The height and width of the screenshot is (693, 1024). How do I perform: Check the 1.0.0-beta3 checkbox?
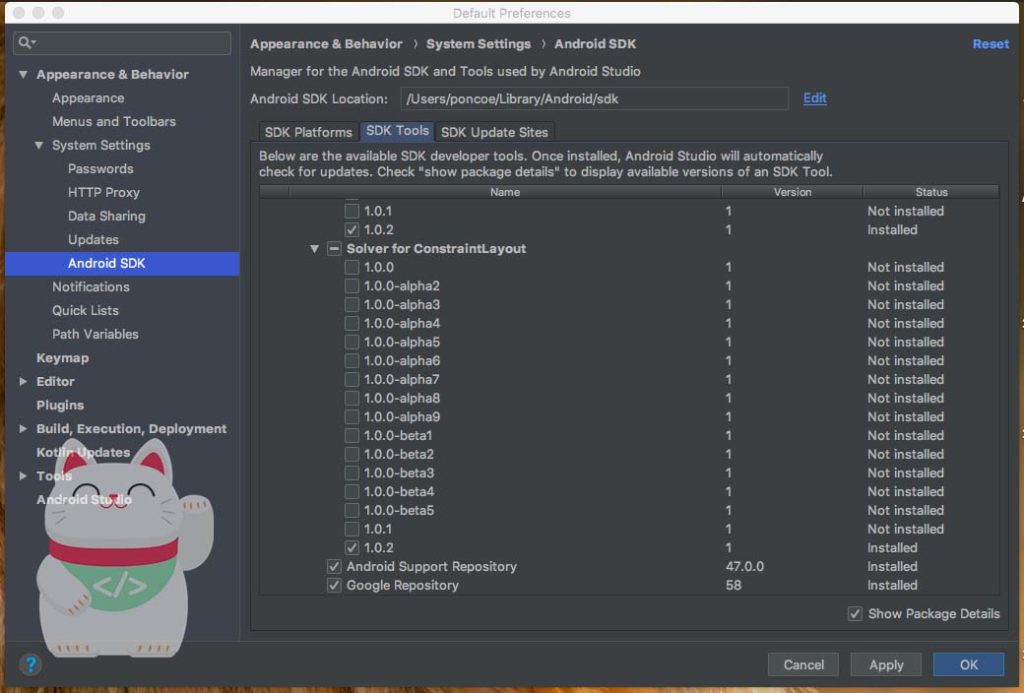[351, 473]
